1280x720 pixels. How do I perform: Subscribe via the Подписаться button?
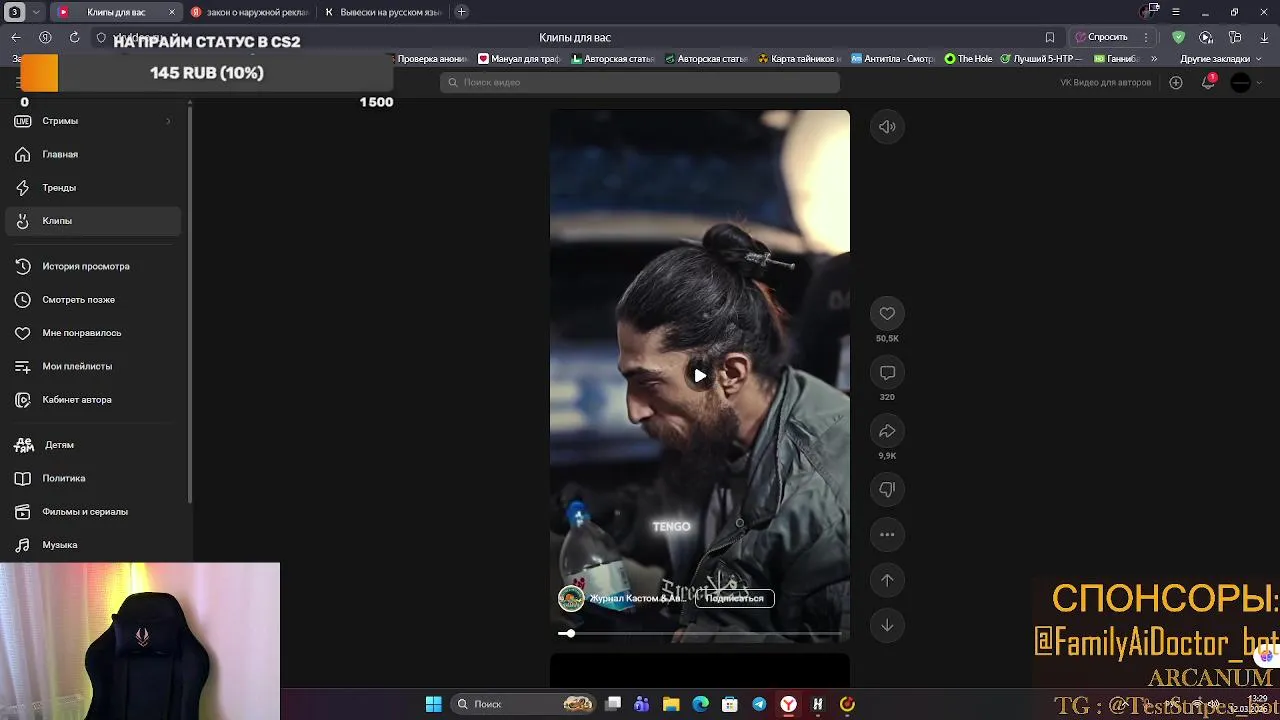click(x=734, y=598)
